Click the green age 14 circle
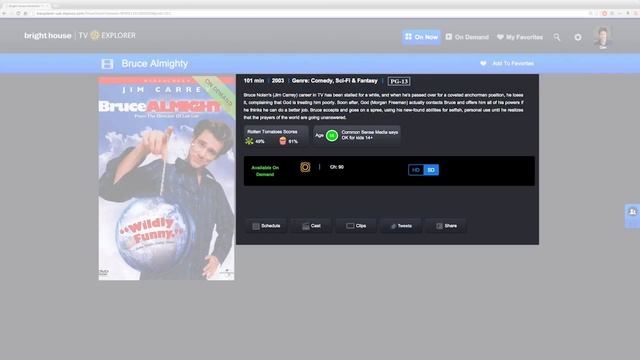The width and height of the screenshot is (640, 360). pos(332,136)
